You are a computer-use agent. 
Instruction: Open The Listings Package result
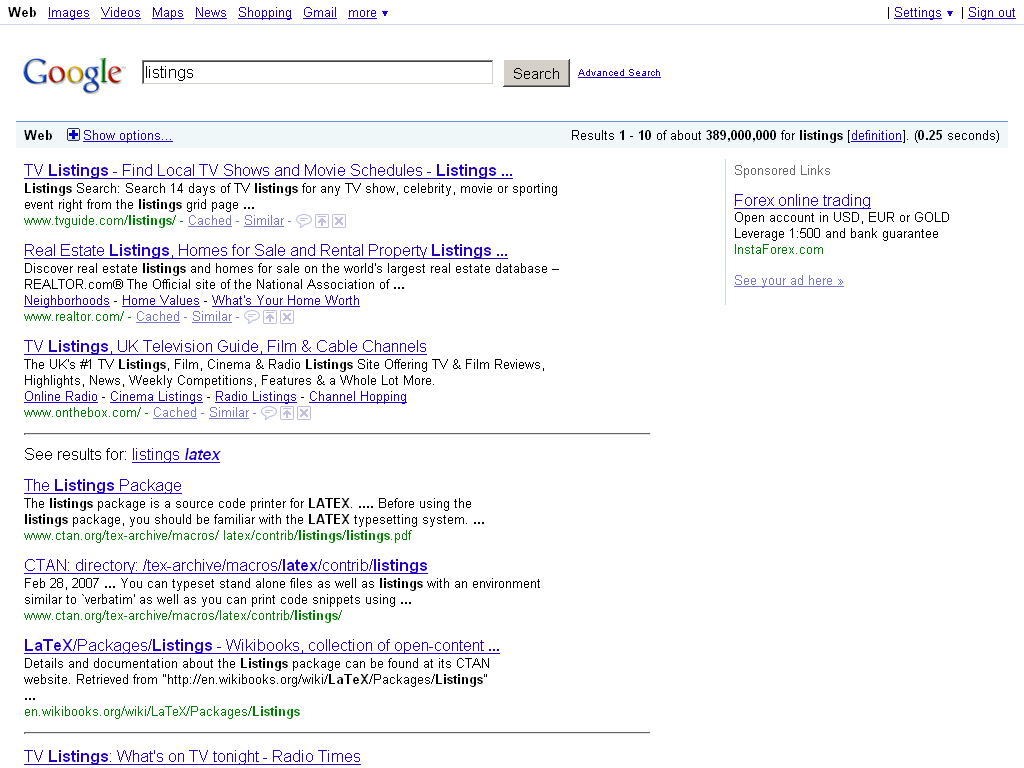(x=103, y=486)
